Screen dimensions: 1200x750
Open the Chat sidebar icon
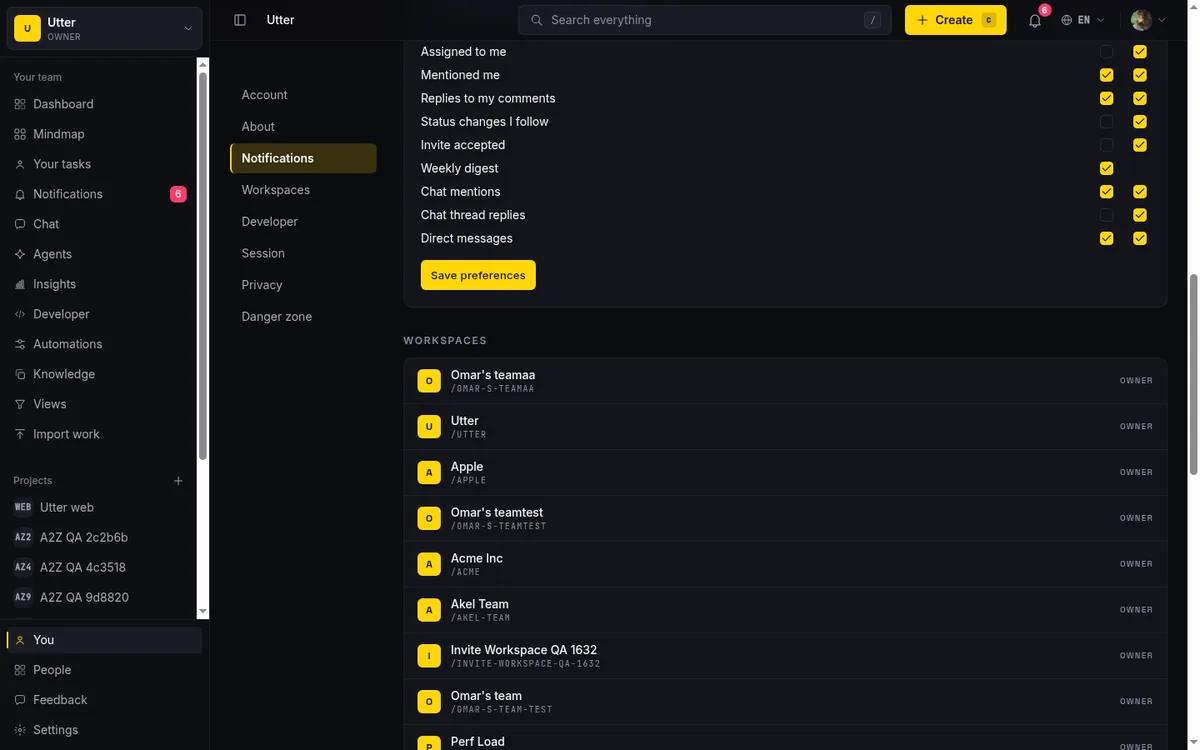coord(20,224)
